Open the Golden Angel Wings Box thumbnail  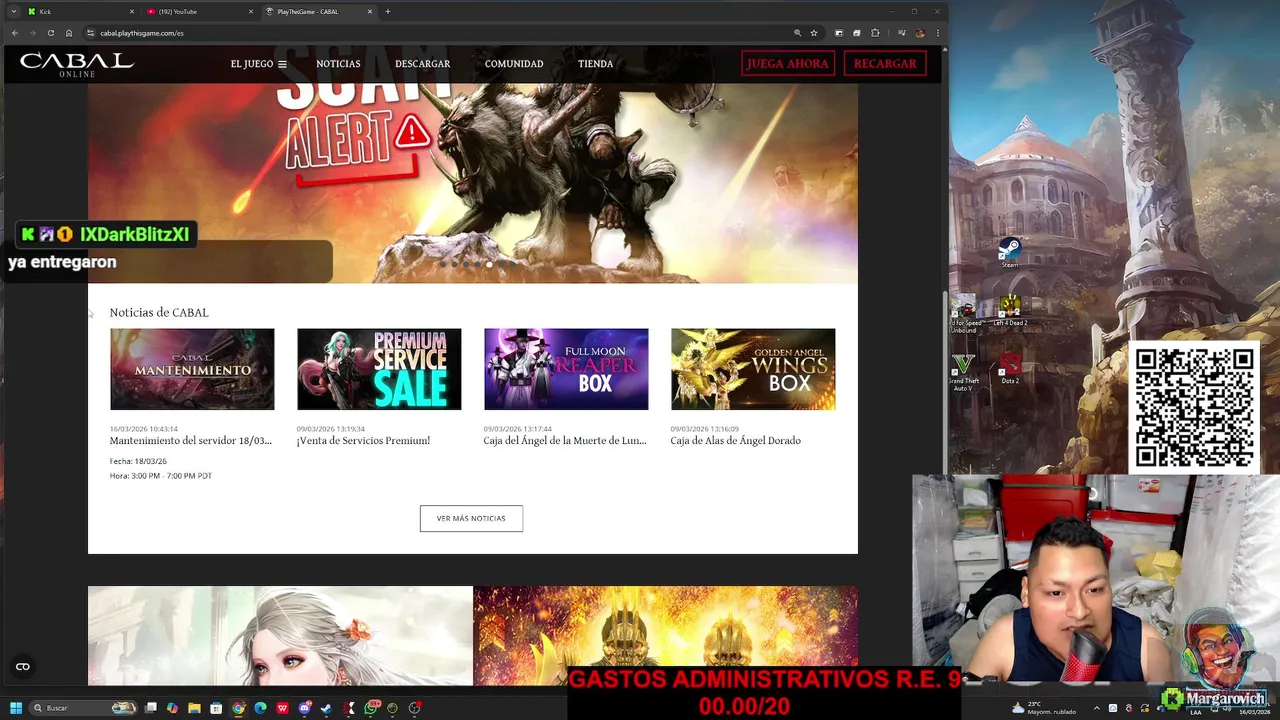[x=753, y=369]
